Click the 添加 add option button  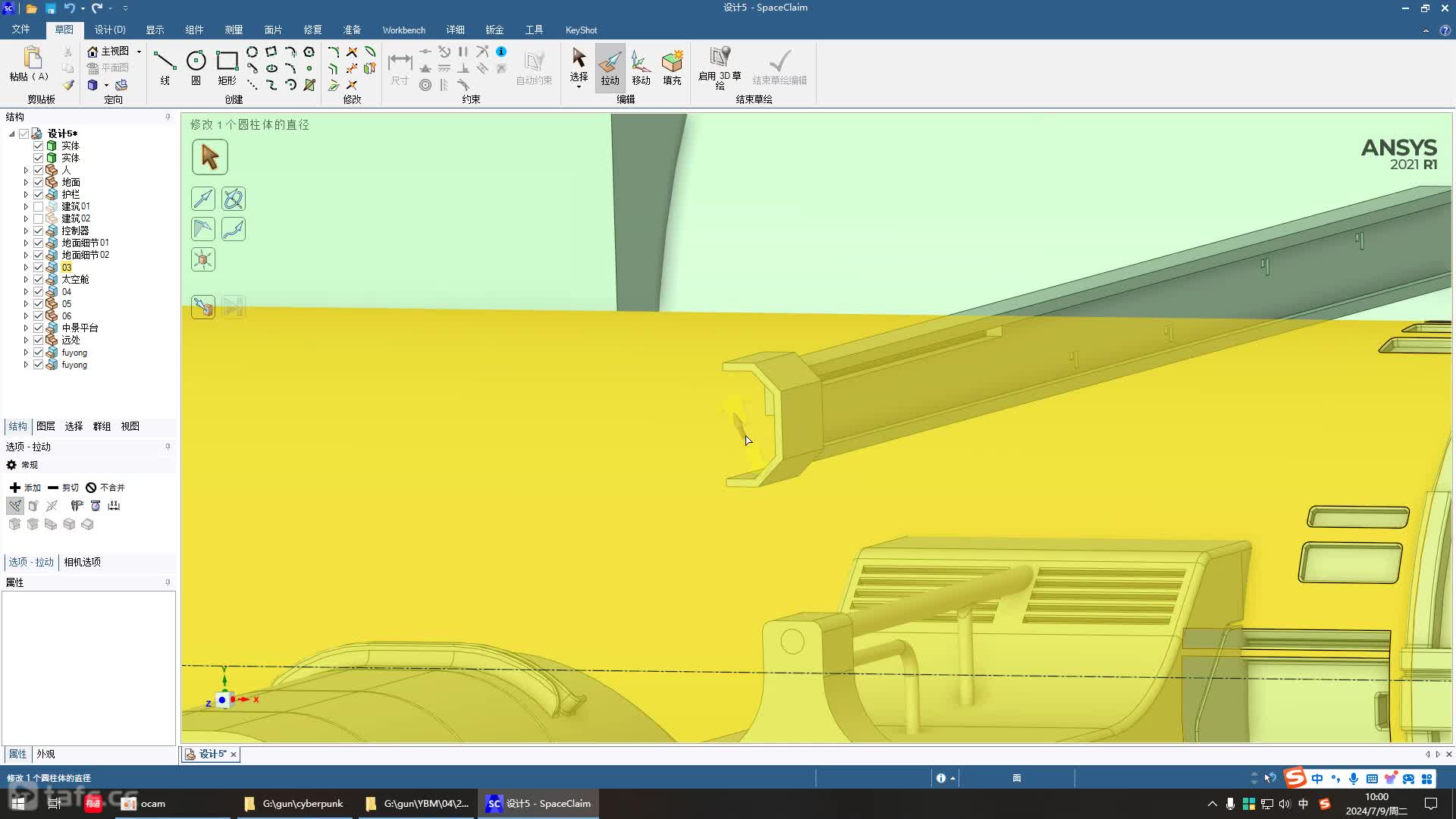(25, 488)
